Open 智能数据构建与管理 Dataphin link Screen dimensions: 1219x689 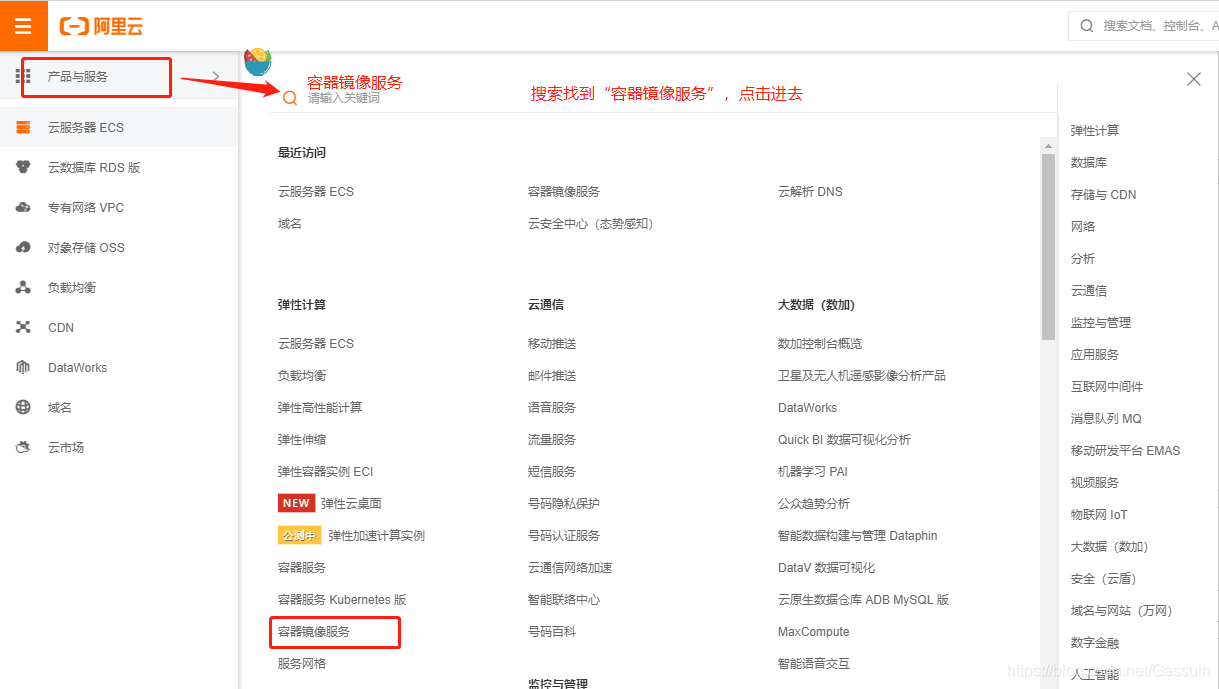click(x=858, y=536)
